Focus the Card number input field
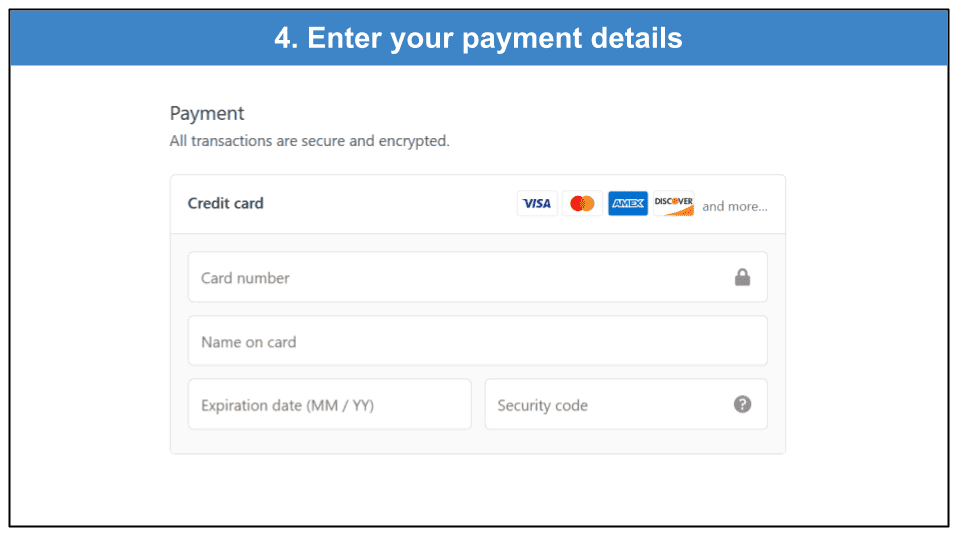The image size is (960, 540). pos(478,277)
